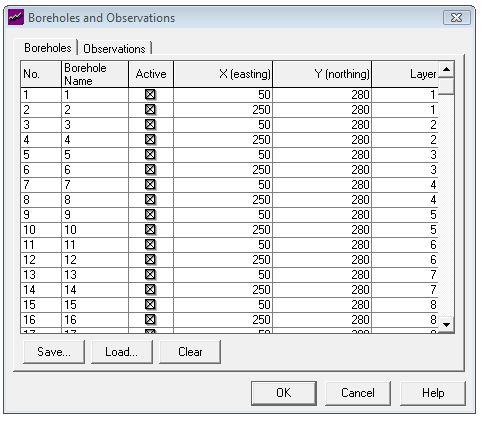Select Layer cell of borehole 7
The width and height of the screenshot is (481, 421).
pyautogui.click(x=405, y=185)
